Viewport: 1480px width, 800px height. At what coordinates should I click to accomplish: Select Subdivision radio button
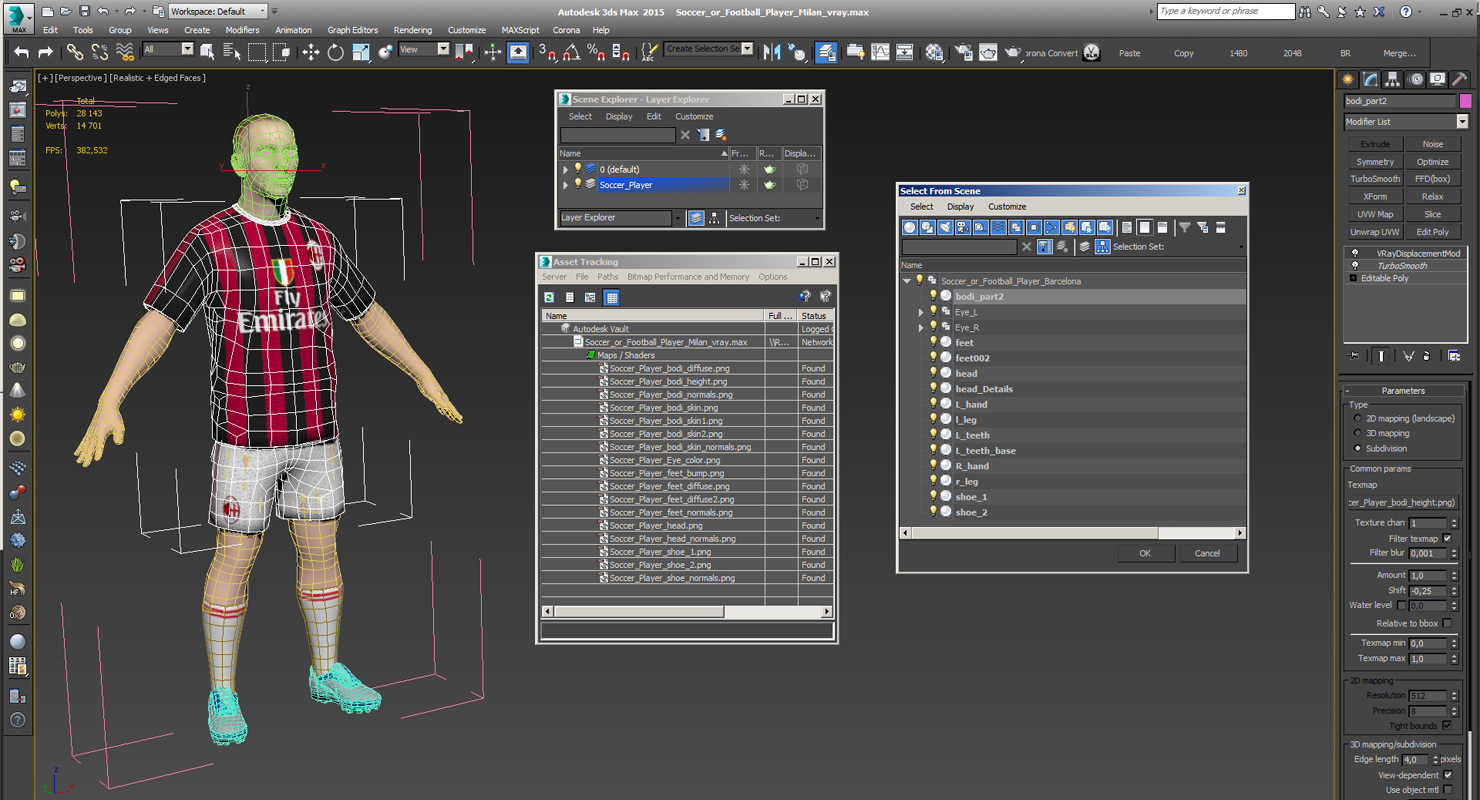(1357, 448)
